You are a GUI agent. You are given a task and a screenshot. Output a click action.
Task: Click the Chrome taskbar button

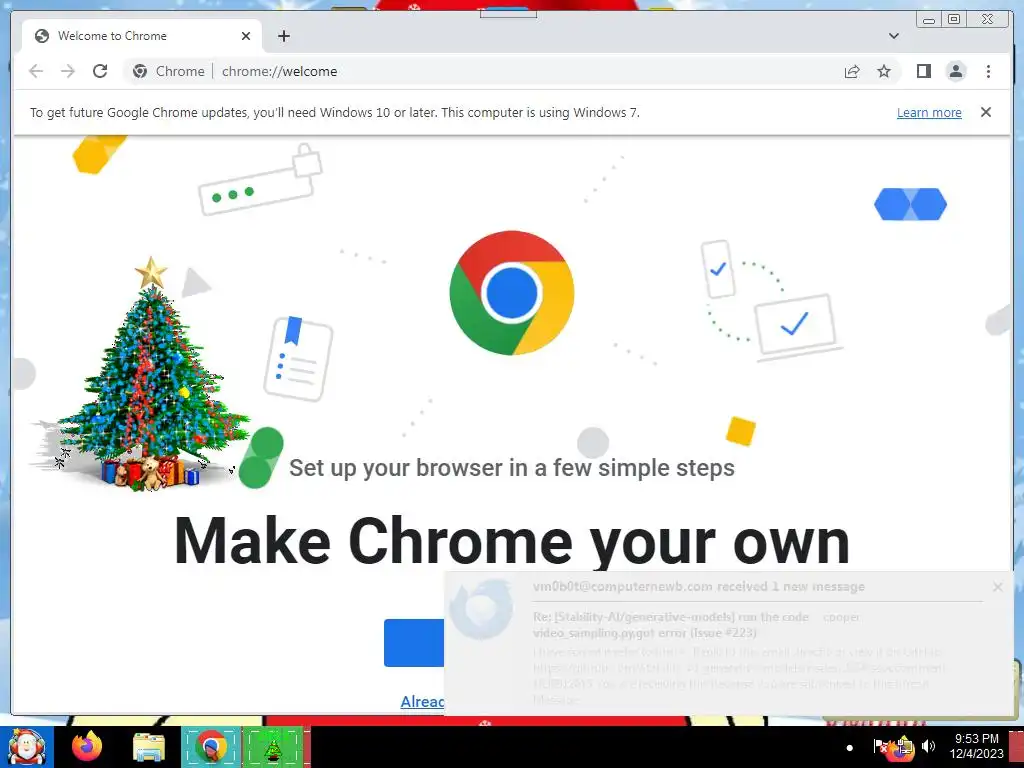click(211, 747)
